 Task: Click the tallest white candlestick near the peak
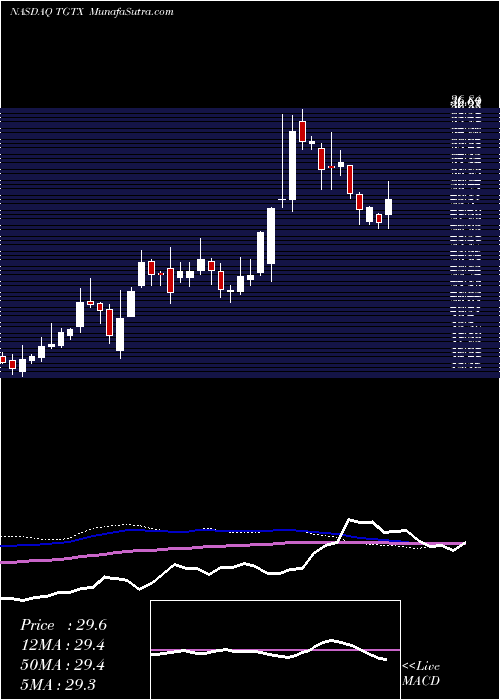[x=292, y=163]
